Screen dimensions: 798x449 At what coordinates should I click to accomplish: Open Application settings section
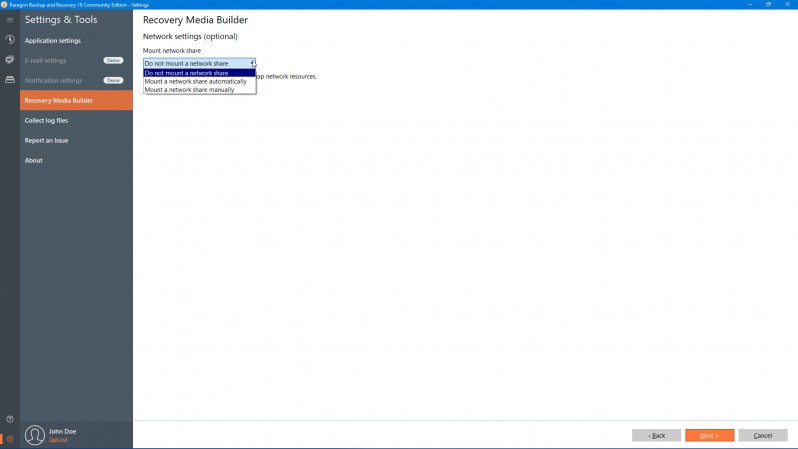coord(53,41)
